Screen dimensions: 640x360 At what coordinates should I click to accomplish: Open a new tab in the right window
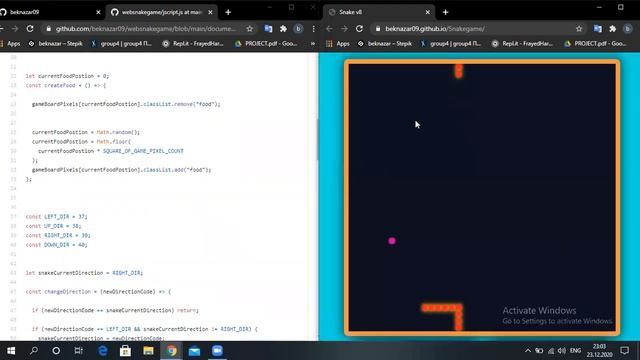[x=445, y=12]
